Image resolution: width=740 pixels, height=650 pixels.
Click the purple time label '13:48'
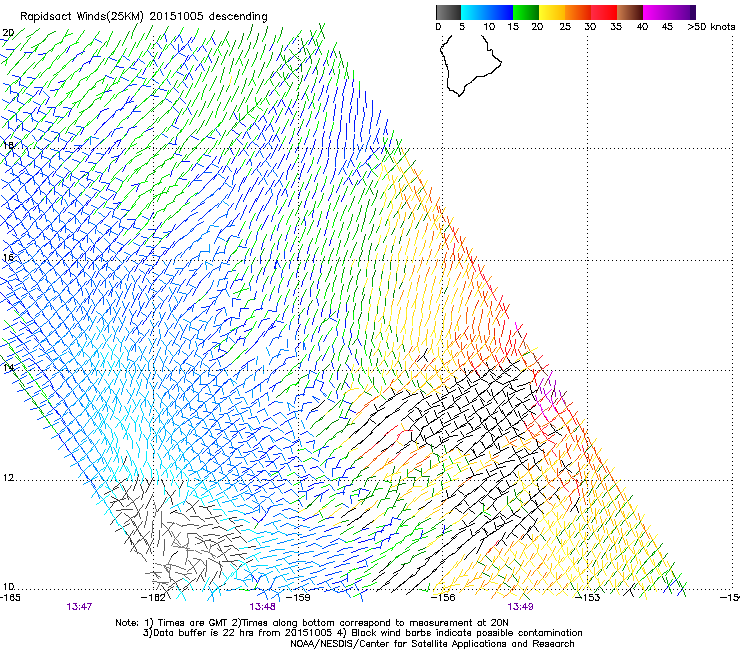[262, 607]
